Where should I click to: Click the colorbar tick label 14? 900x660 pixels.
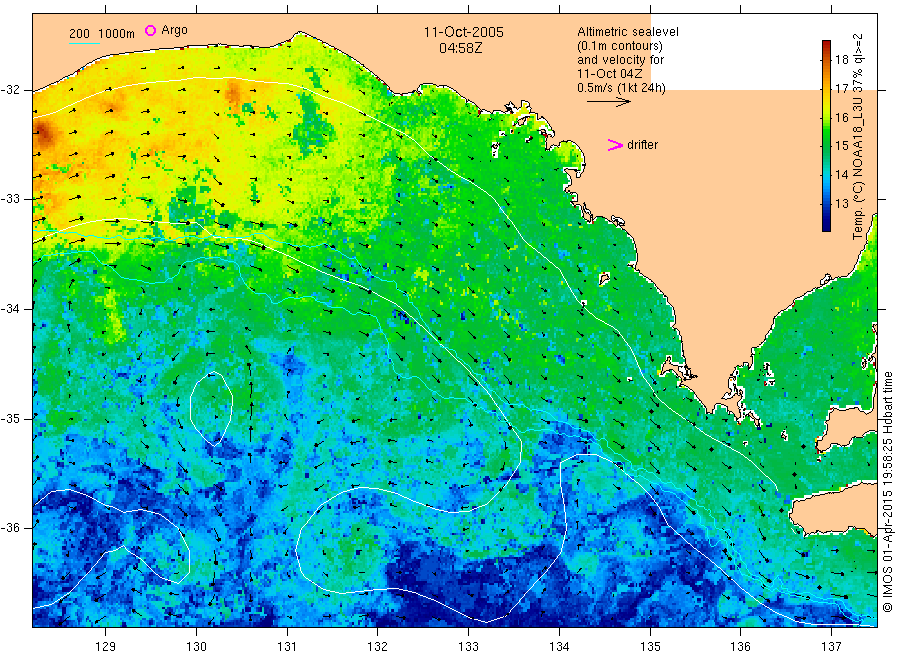(841, 174)
